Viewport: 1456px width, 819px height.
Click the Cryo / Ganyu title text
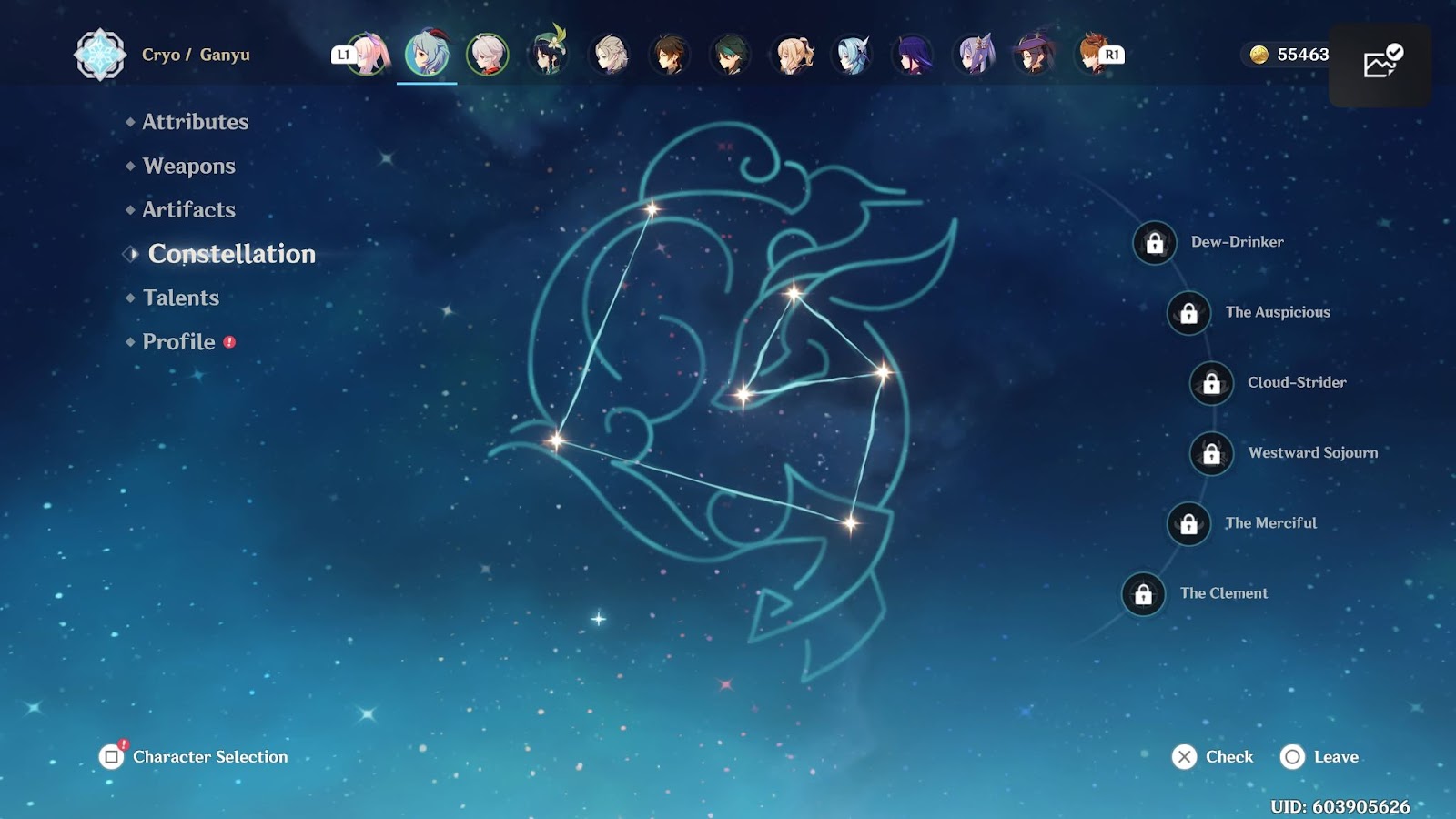point(196,55)
